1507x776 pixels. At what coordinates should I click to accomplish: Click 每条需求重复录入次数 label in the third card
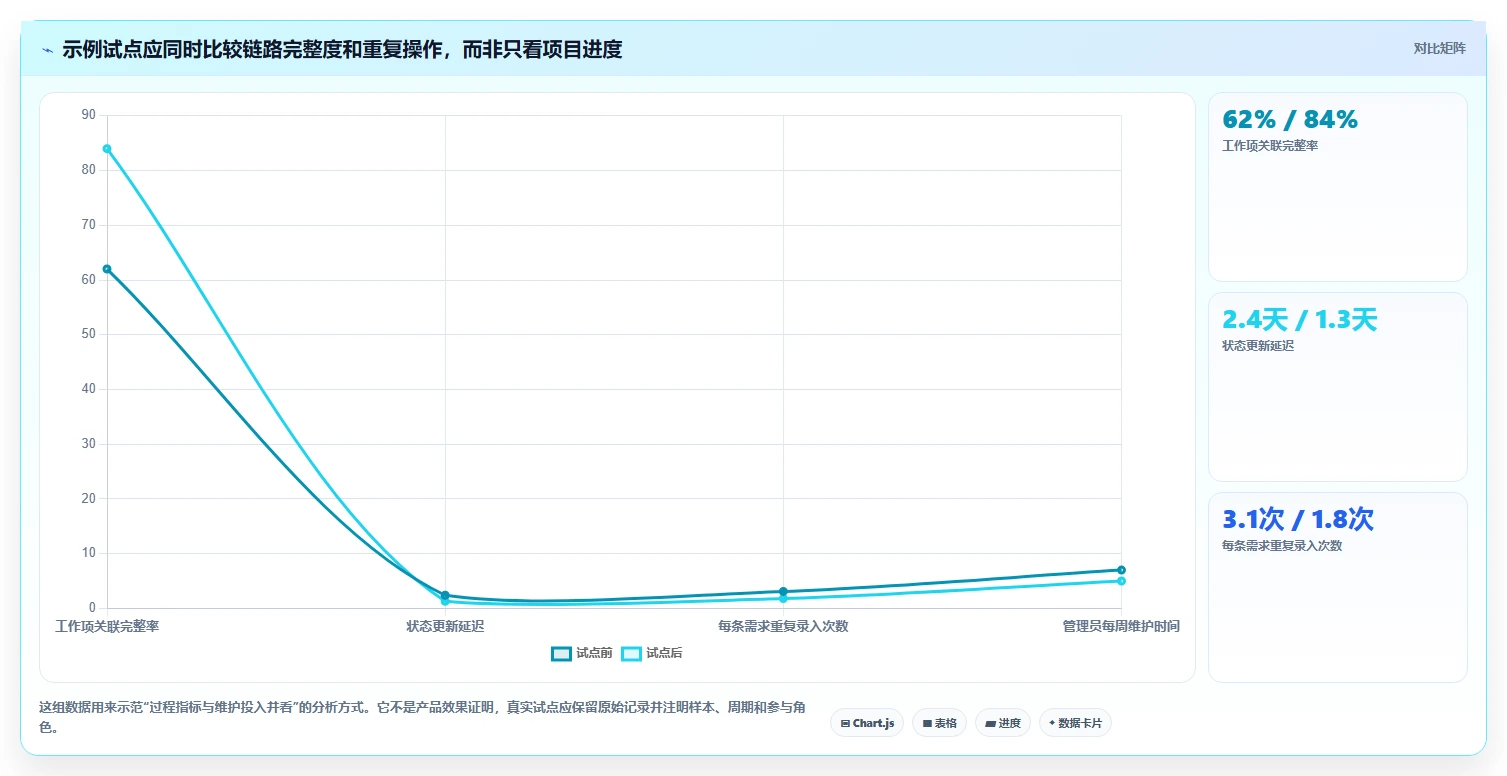[1282, 546]
